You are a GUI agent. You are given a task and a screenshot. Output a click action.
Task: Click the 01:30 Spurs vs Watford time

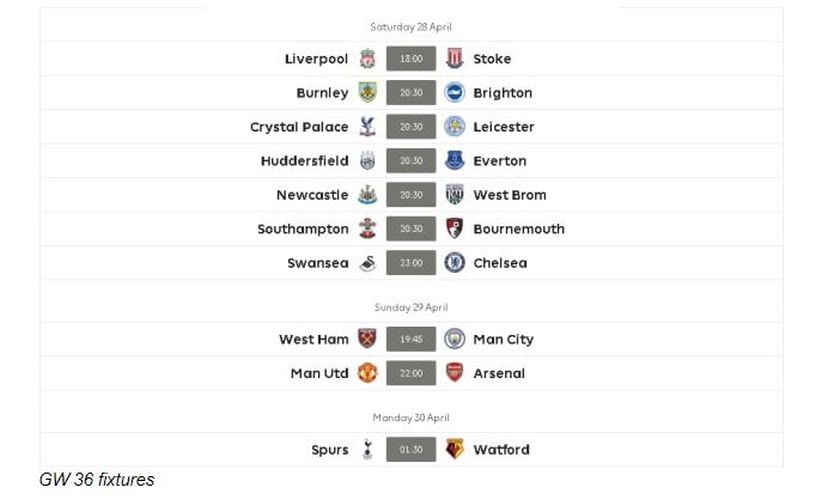click(x=411, y=449)
